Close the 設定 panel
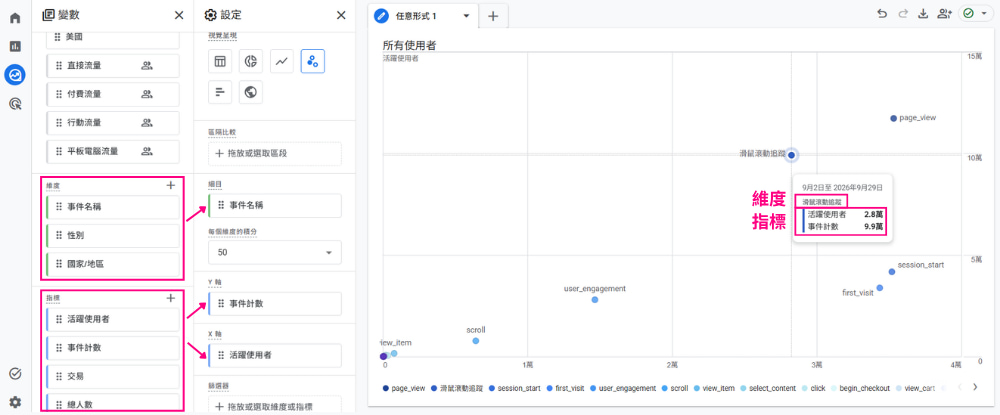This screenshot has height=415, width=1000. 341,15
